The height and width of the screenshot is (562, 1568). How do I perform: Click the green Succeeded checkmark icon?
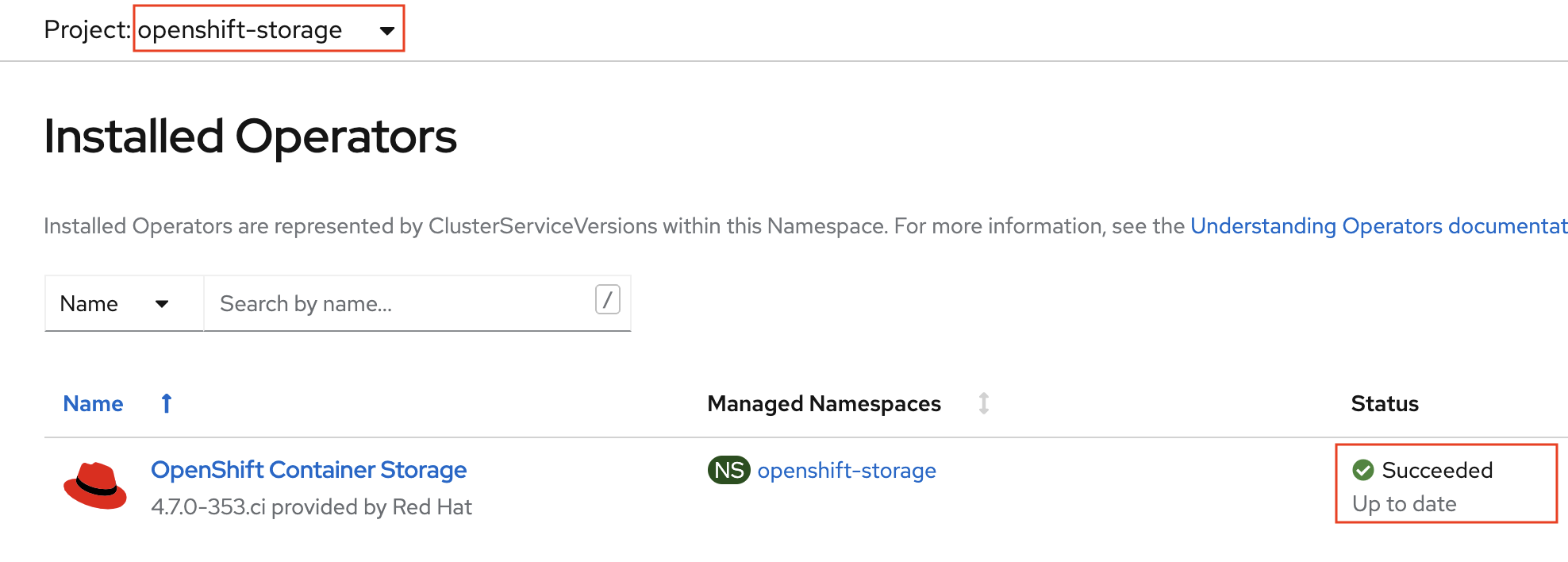(1363, 470)
